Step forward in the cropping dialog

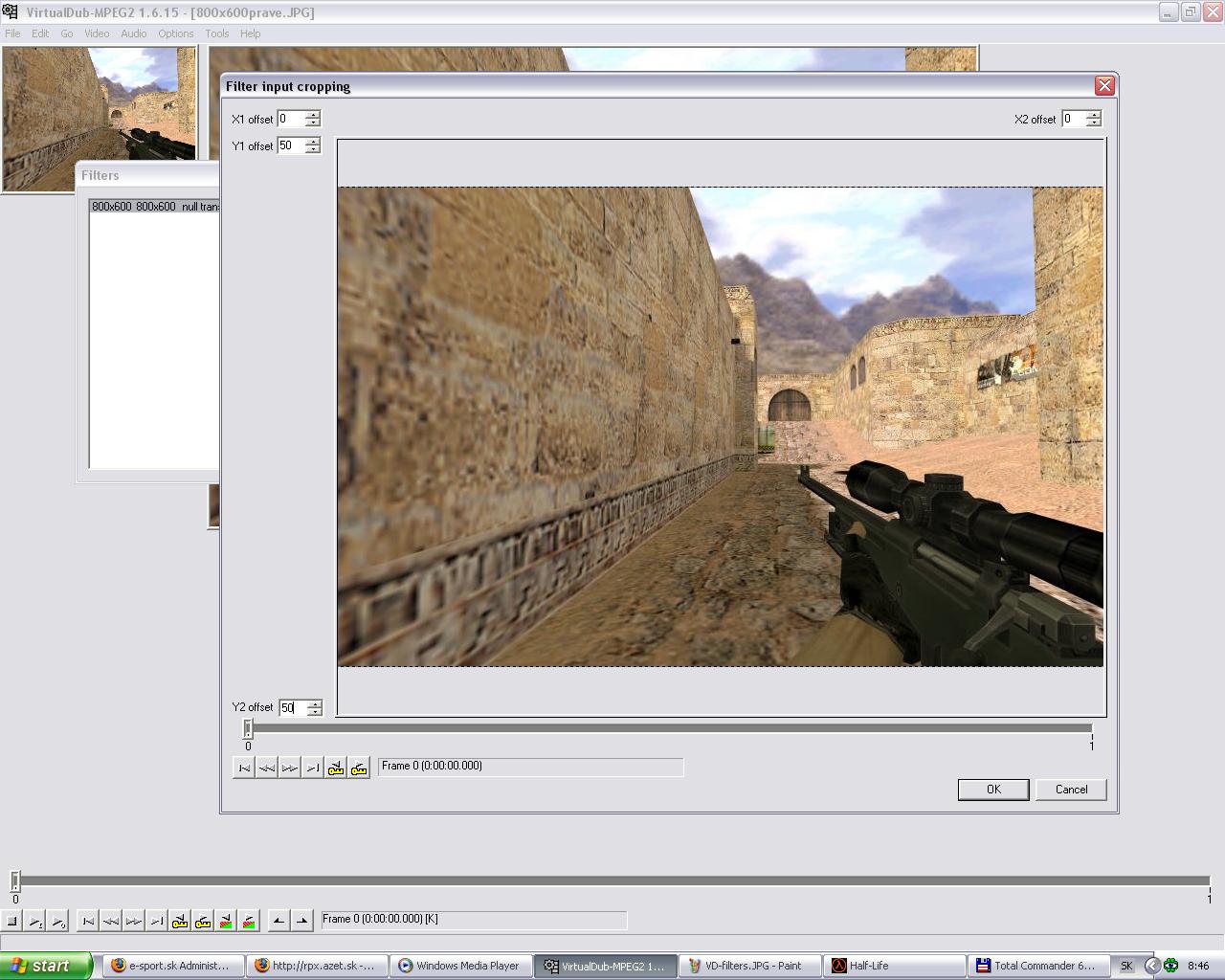[x=290, y=768]
